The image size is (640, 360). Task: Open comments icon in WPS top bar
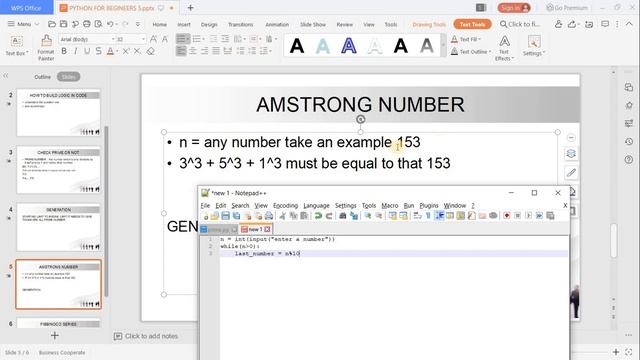pyautogui.click(x=605, y=24)
